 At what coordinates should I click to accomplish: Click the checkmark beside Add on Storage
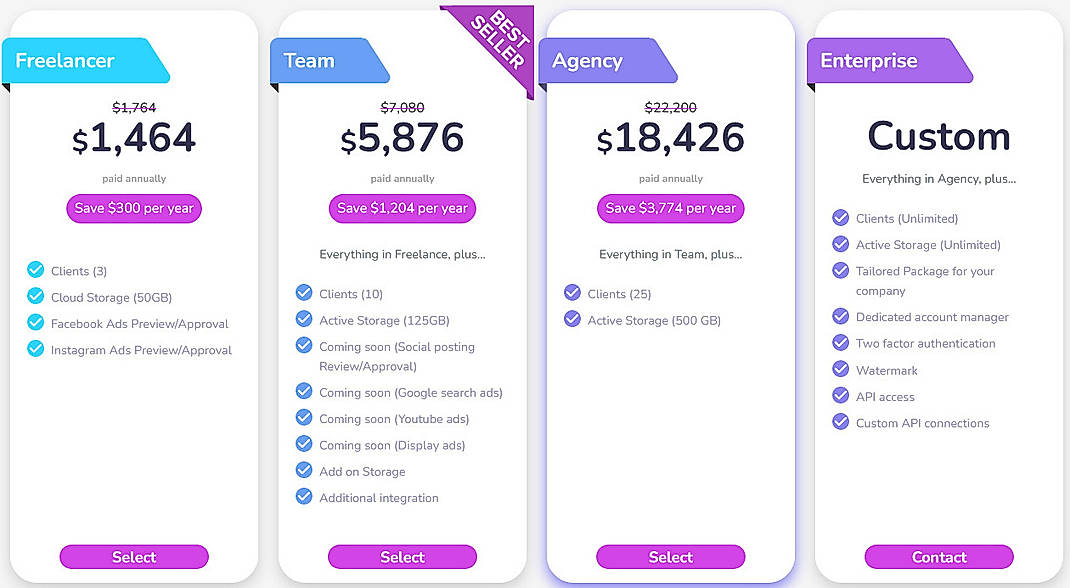pos(303,471)
